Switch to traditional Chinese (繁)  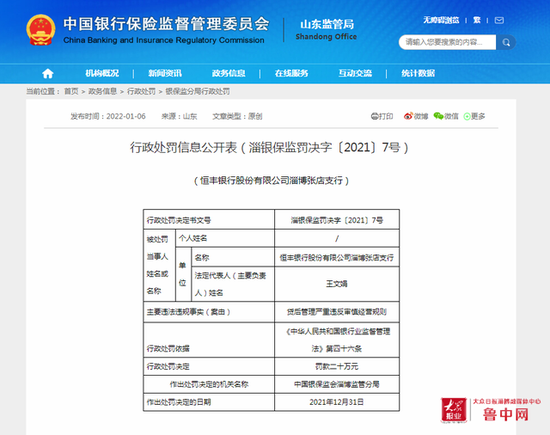point(477,20)
